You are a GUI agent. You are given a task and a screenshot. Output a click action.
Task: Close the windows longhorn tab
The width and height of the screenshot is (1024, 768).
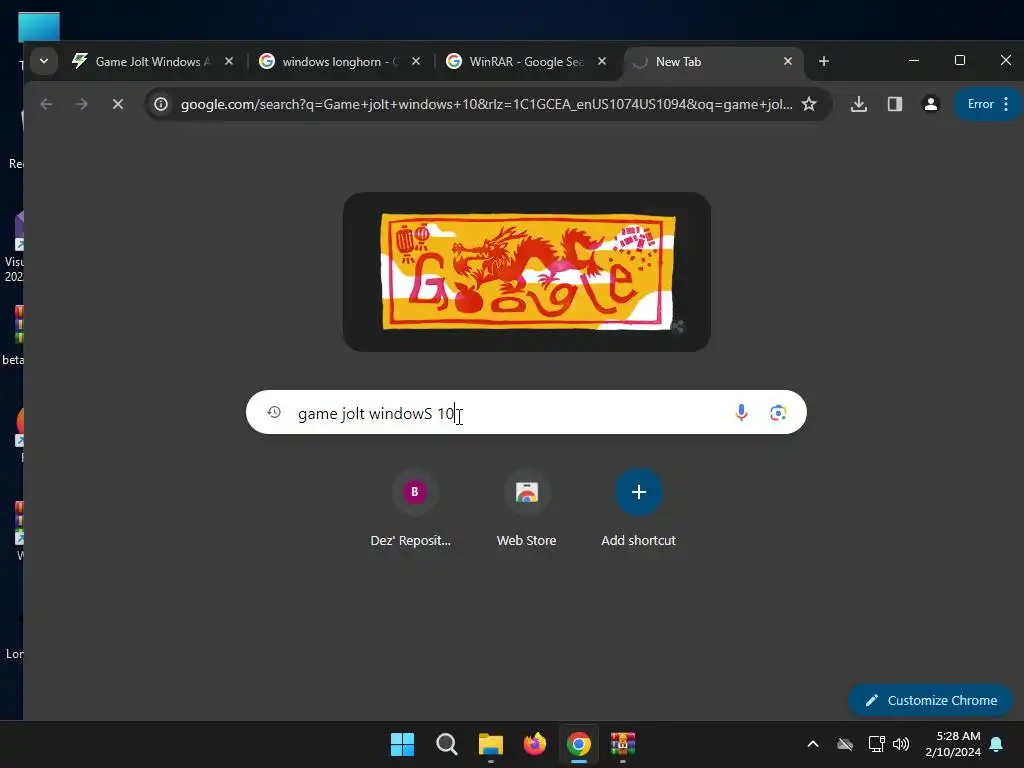(416, 61)
